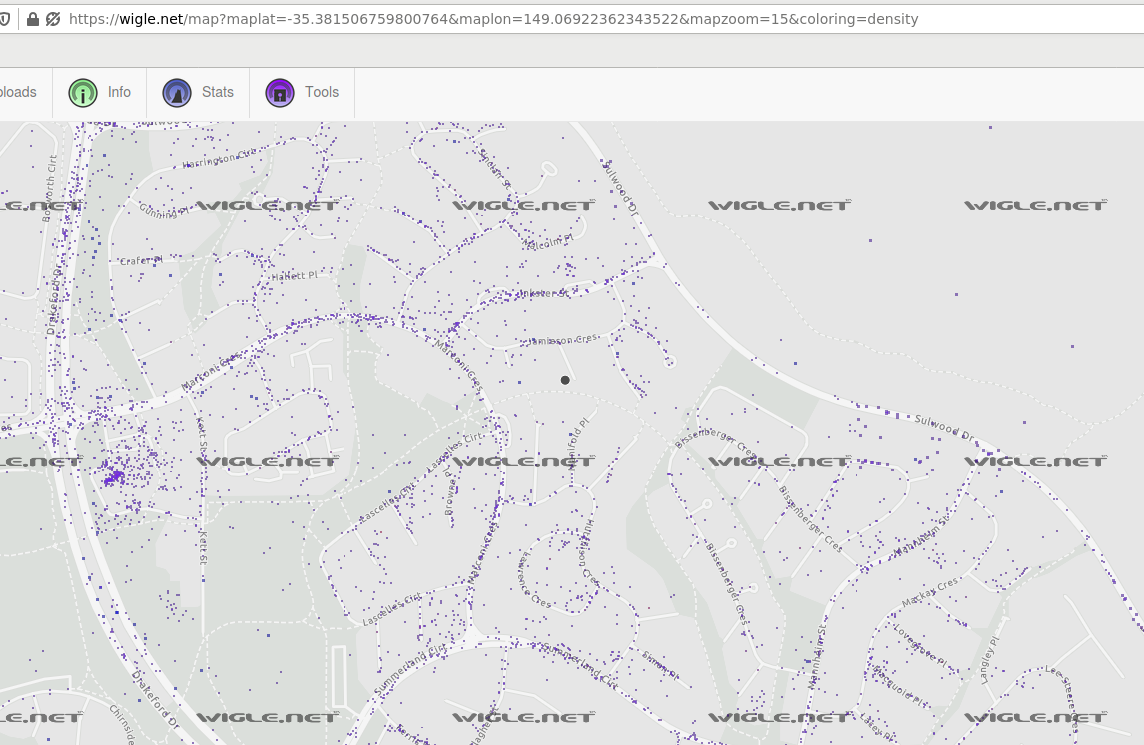This screenshot has height=745, width=1144.
Task: Click the green Info antenna icon
Action: pyautogui.click(x=83, y=93)
